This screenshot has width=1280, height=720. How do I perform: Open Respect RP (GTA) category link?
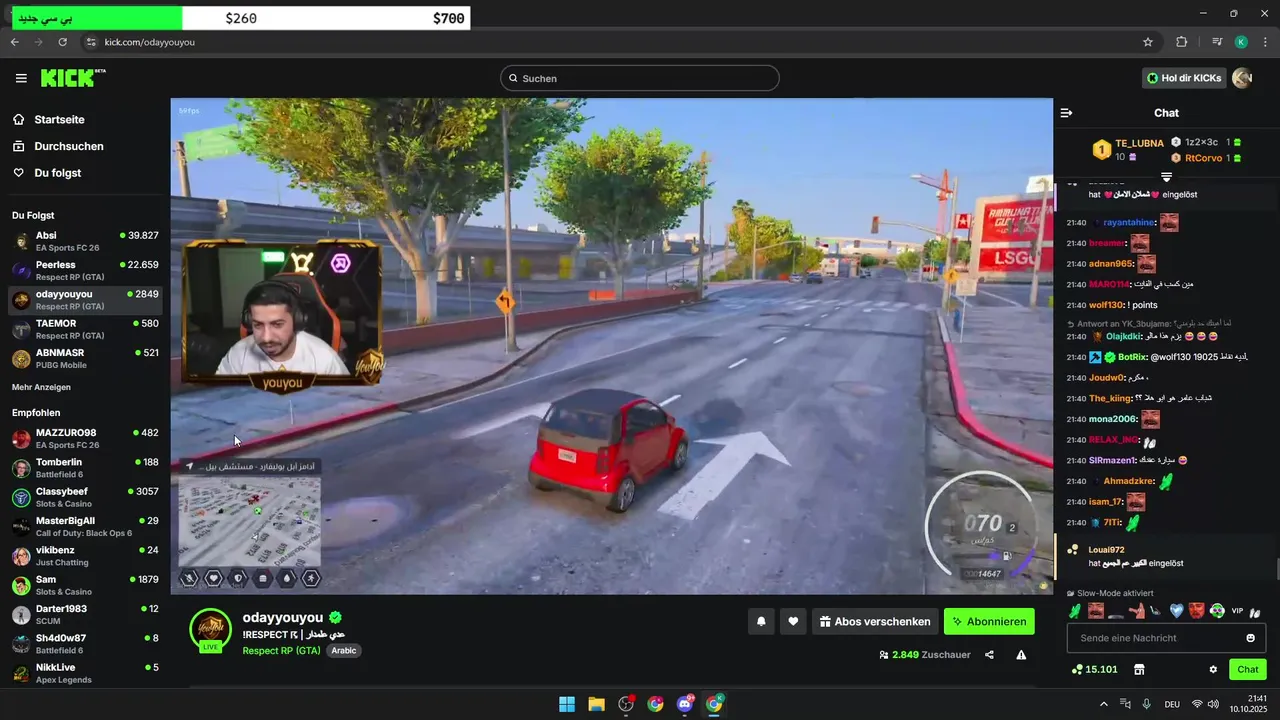coord(281,650)
